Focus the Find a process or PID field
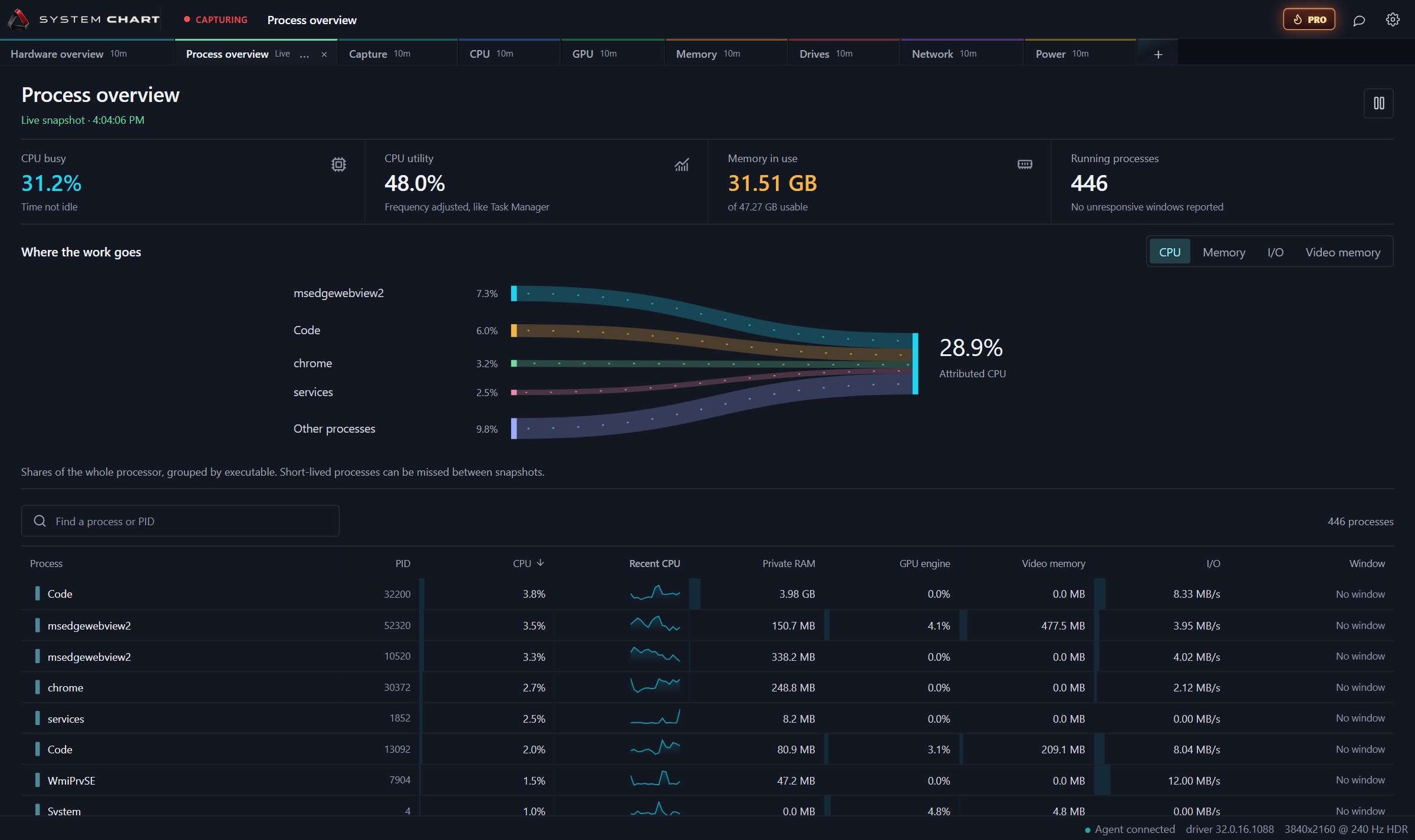 [180, 521]
